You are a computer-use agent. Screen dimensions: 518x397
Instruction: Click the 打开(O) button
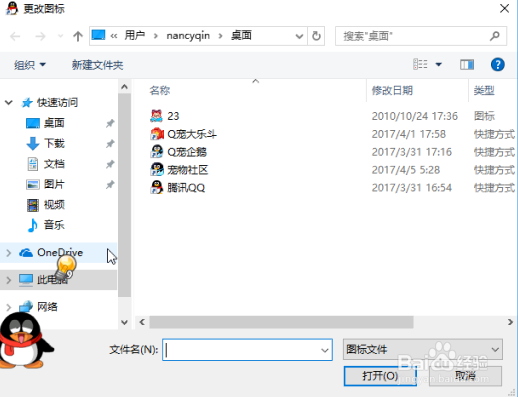coord(380,376)
